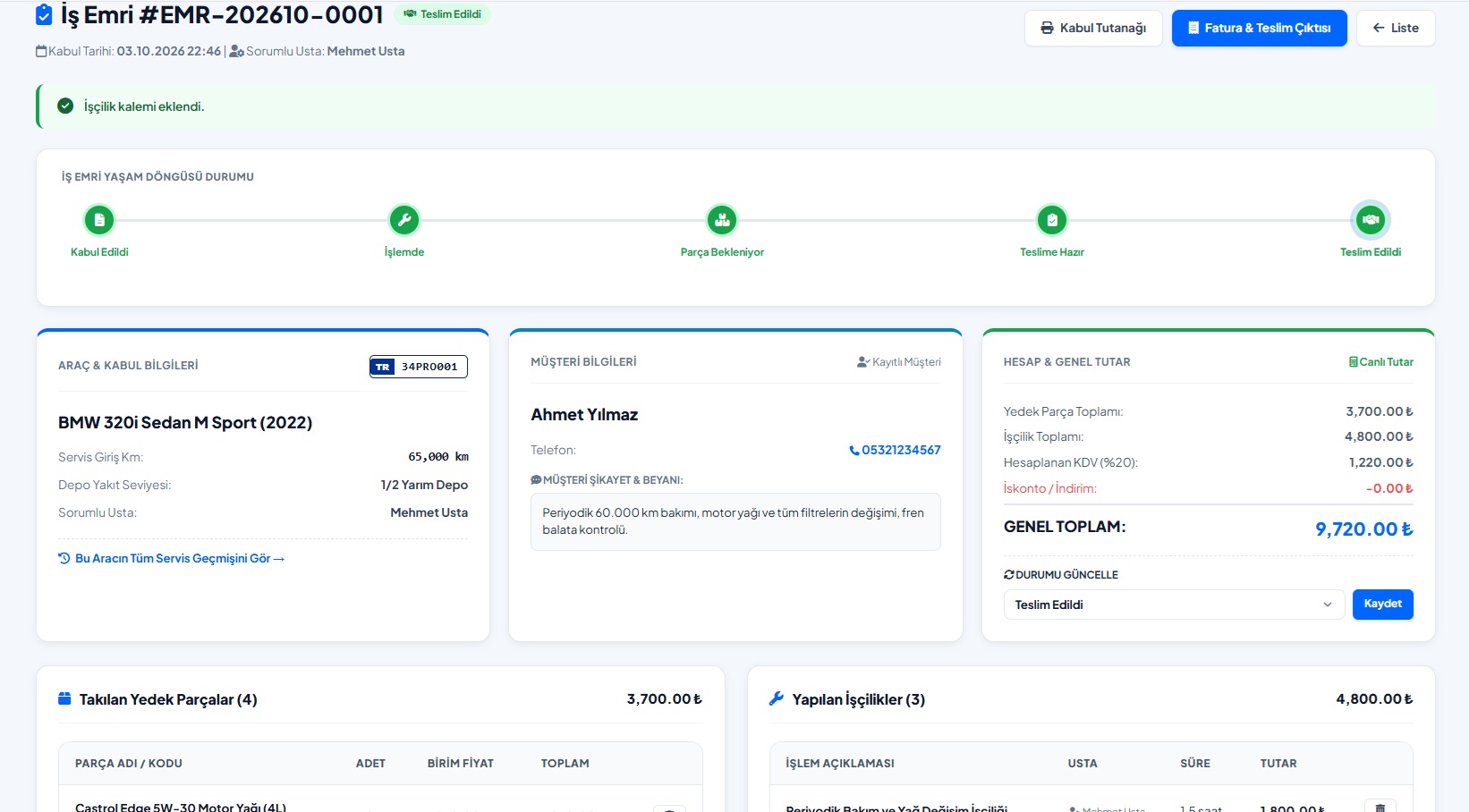The height and width of the screenshot is (812, 1469).
Task: Click the İşlemde wrench stage icon
Action: [x=404, y=220]
